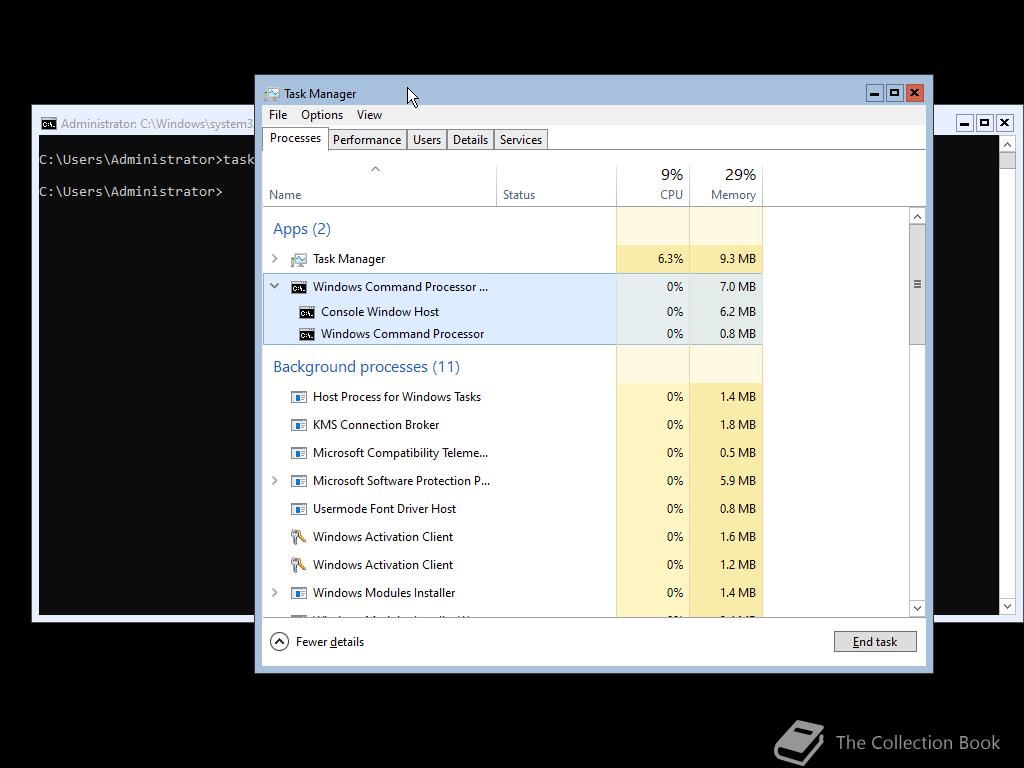Select the KMS Connection Broker row

pyautogui.click(x=513, y=425)
